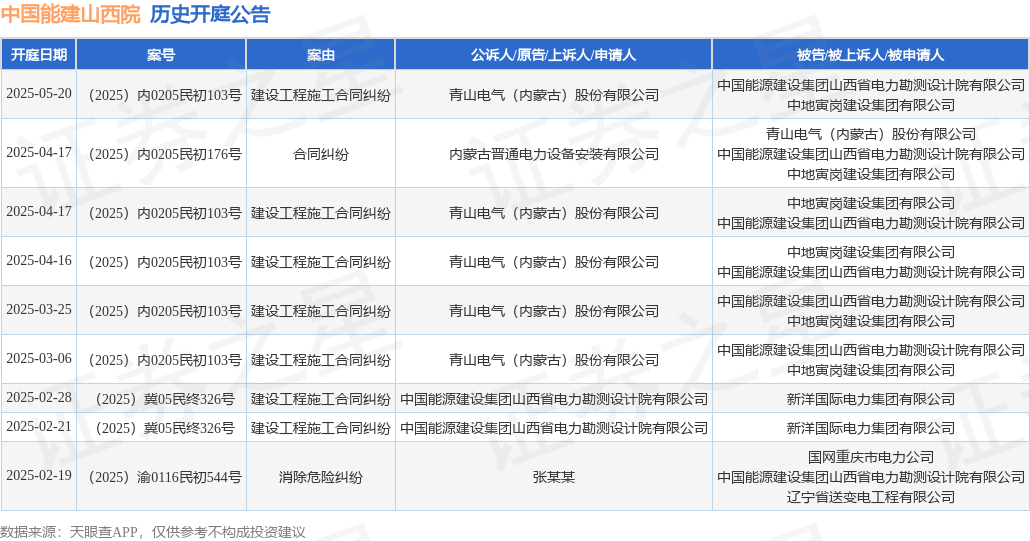Click defendant 国网重庆市电力公司
This screenshot has width=1030, height=541.
(870, 457)
